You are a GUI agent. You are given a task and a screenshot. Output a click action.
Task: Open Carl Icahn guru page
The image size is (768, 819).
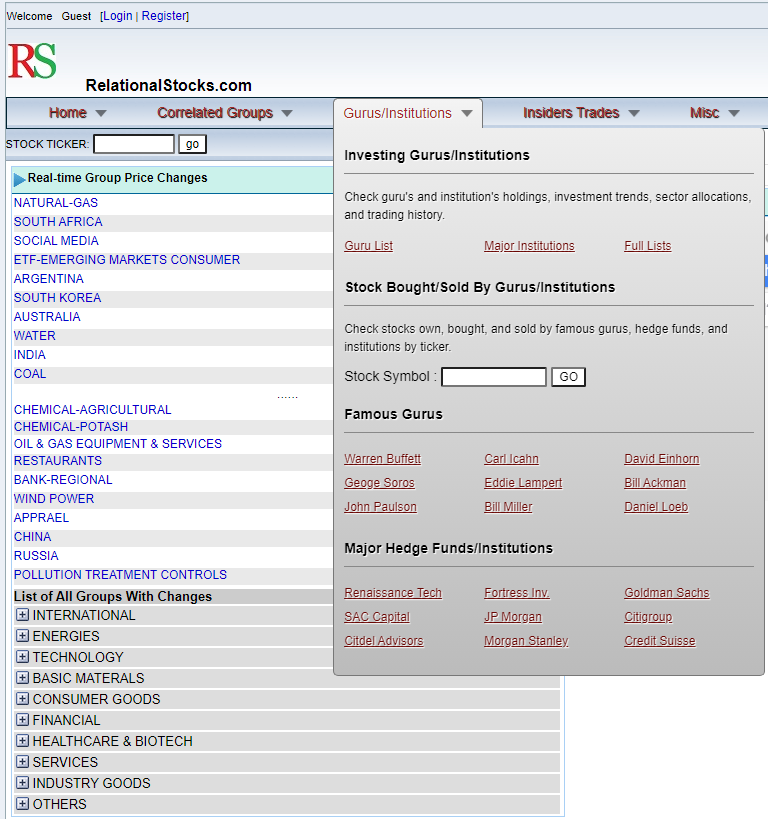511,459
